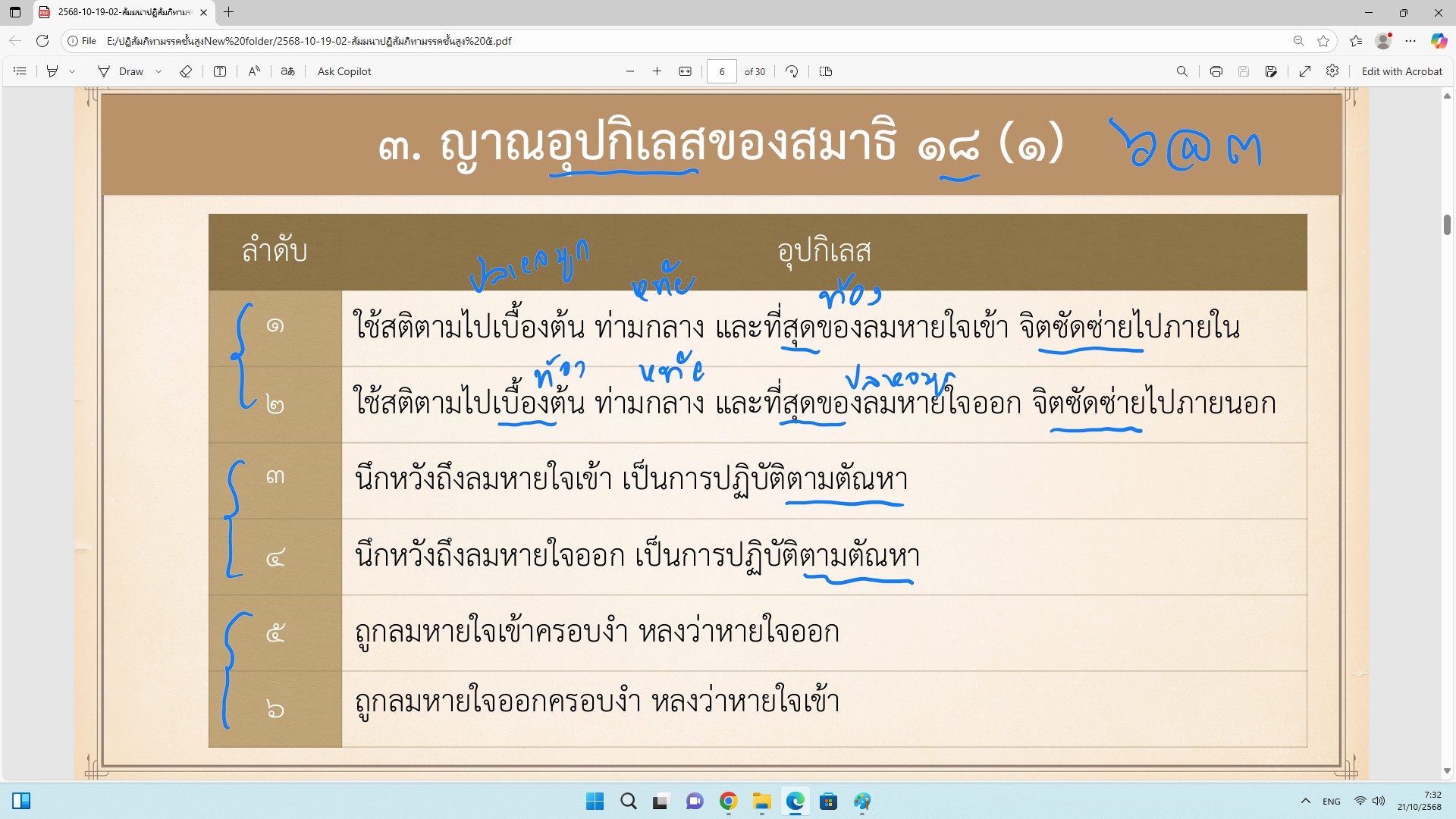
Task: Click the Fit to width icon
Action: click(685, 71)
